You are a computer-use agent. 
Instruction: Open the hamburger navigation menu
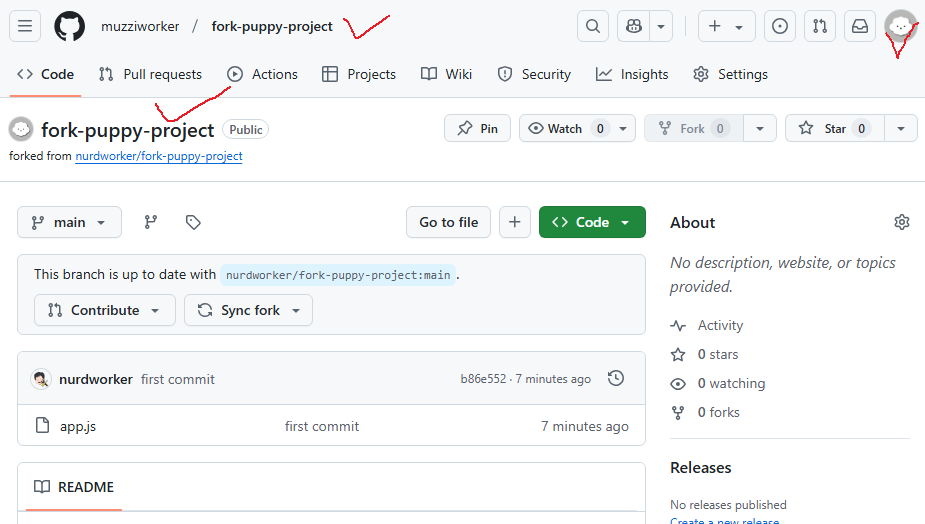pyautogui.click(x=25, y=26)
